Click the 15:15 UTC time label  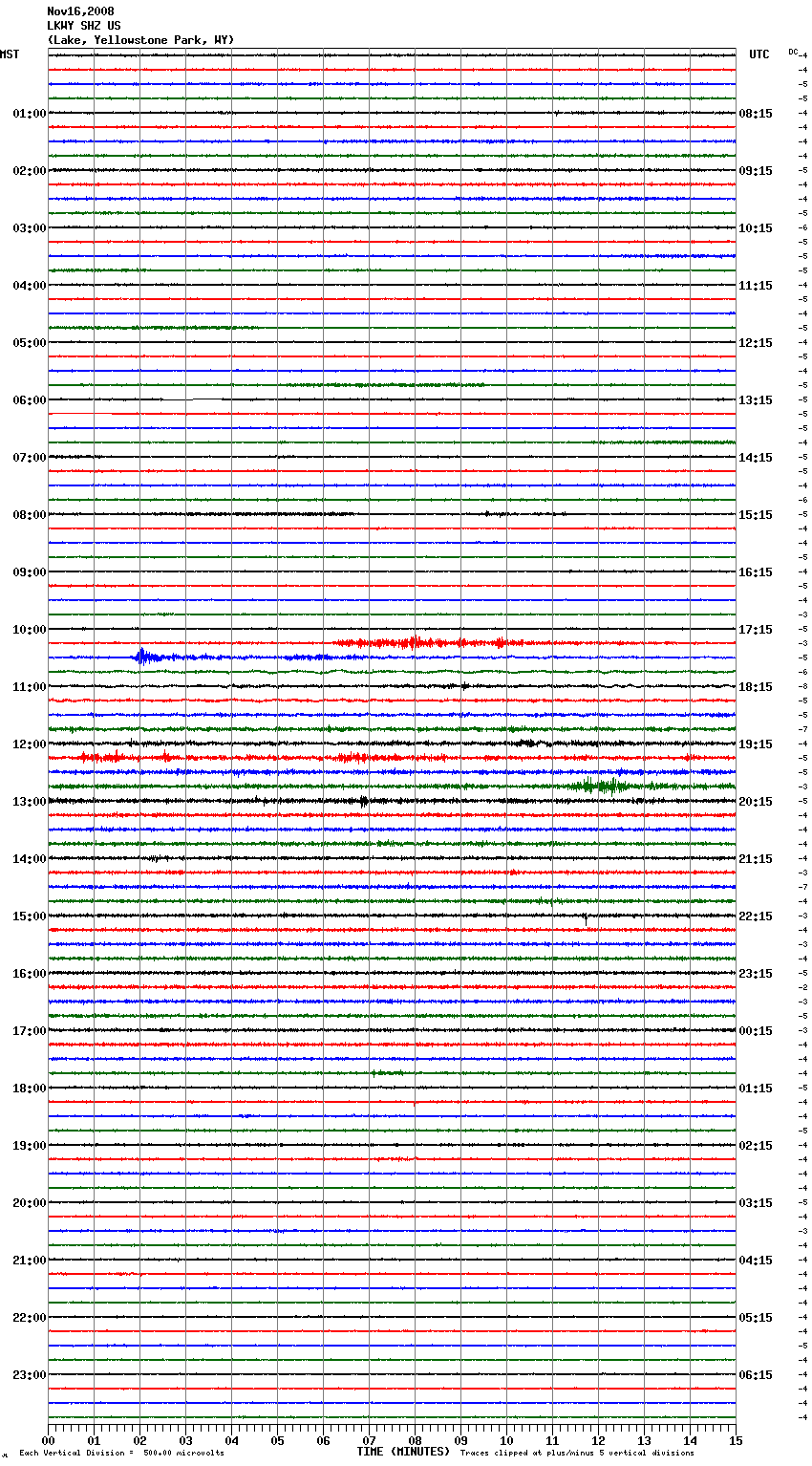point(756,515)
